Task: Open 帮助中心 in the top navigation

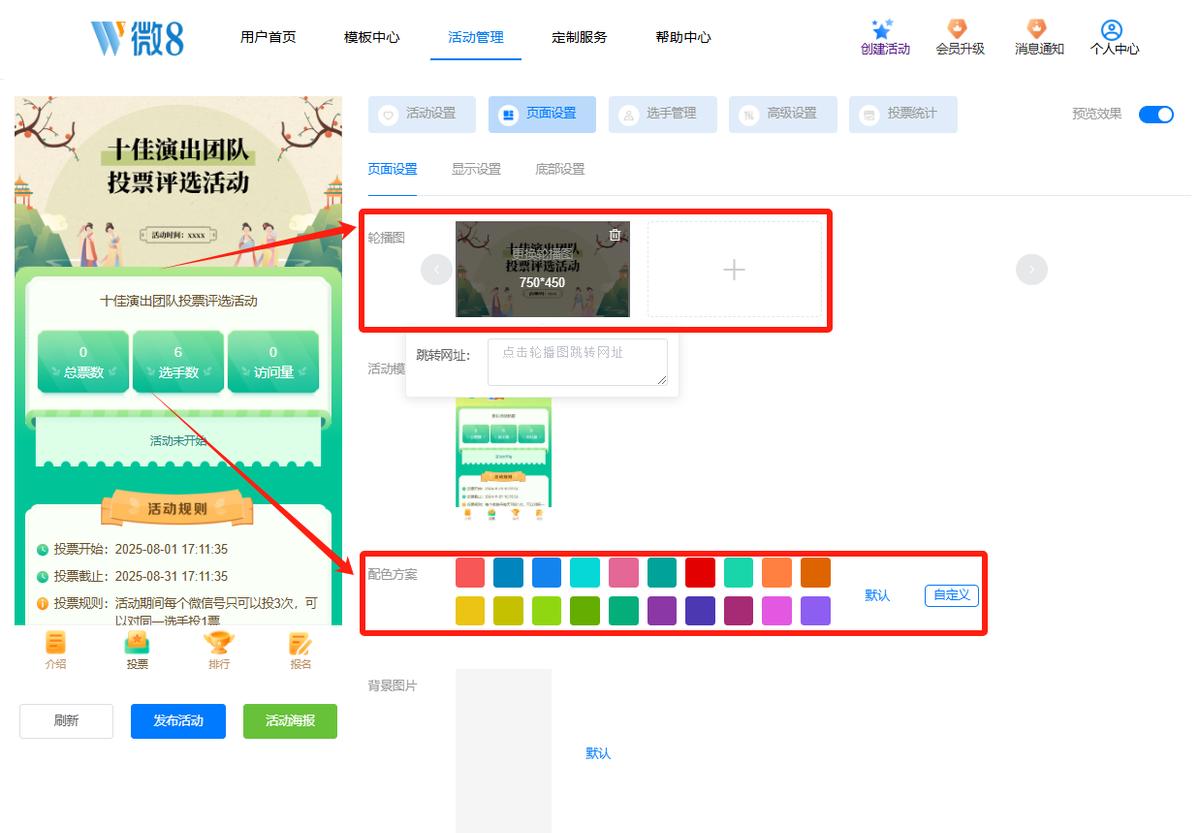Action: 684,37
